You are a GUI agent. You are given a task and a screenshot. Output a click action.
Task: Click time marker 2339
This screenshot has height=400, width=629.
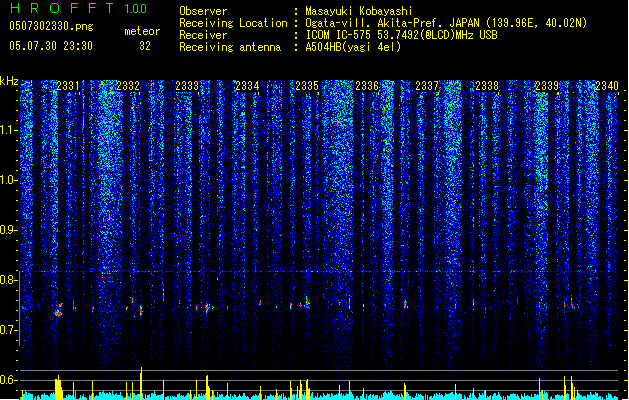tap(547, 86)
